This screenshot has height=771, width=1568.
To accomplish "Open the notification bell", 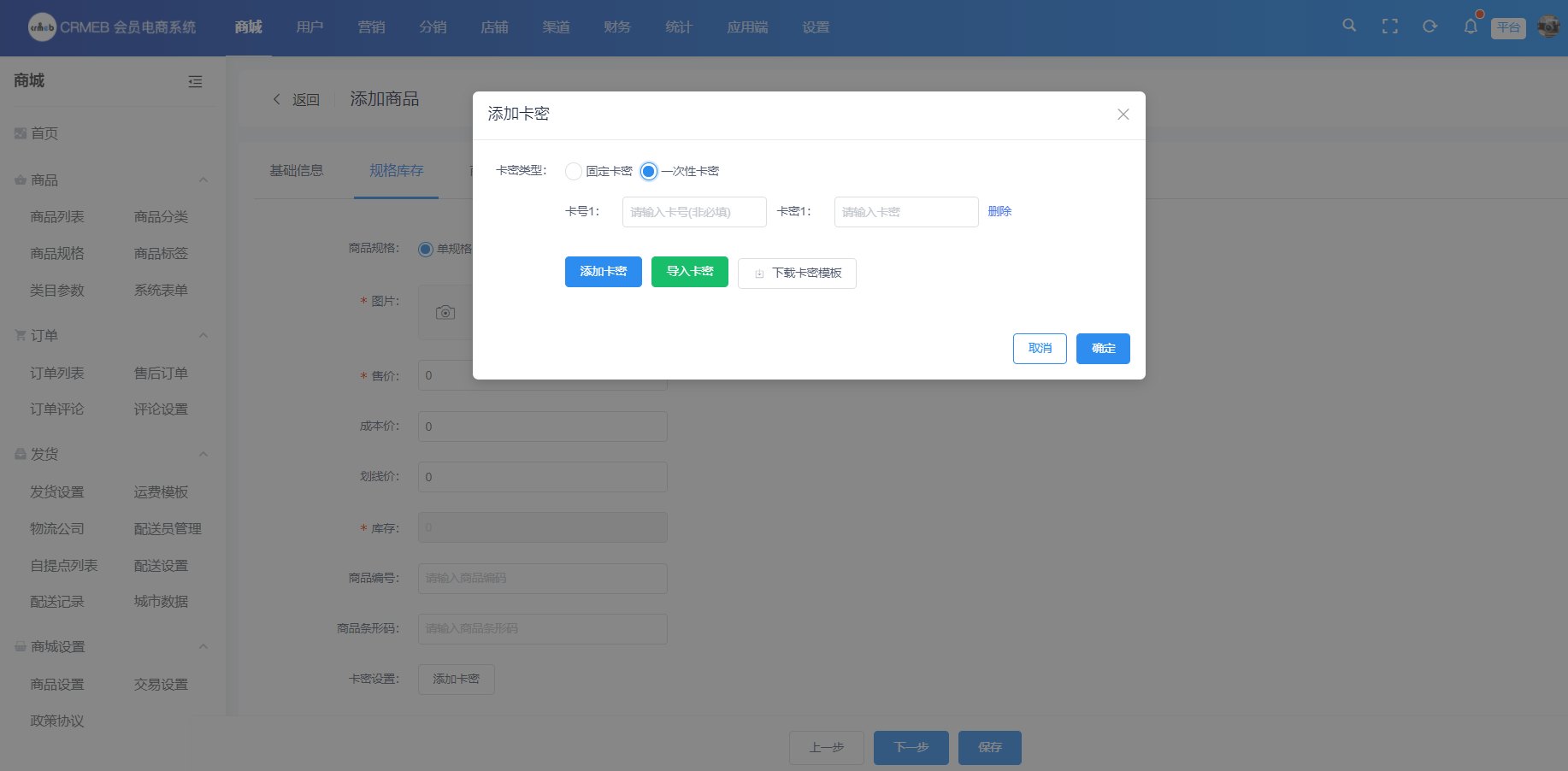I will tap(1471, 26).
